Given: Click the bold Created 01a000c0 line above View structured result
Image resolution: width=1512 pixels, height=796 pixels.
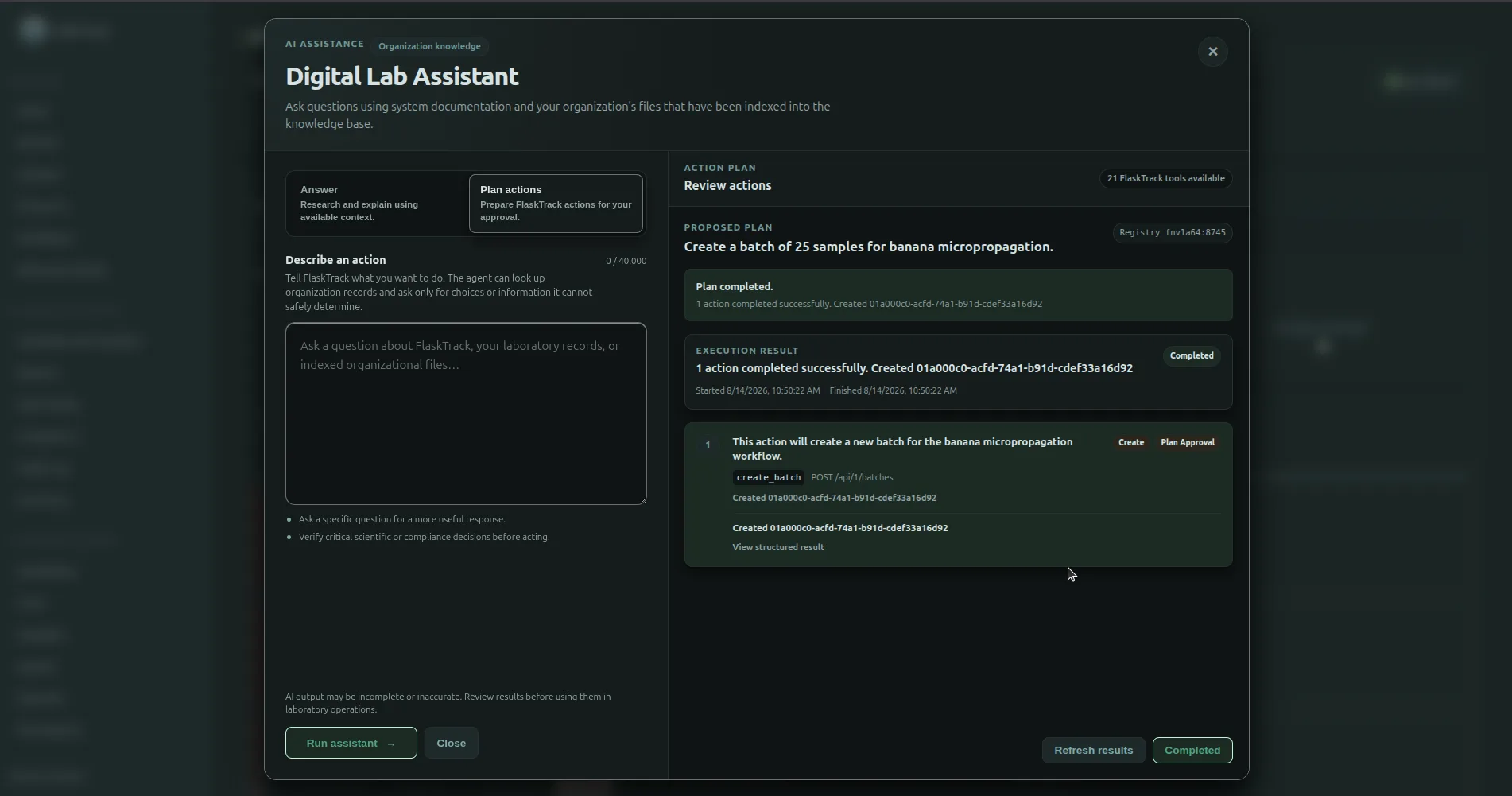Looking at the screenshot, I should coord(839,528).
